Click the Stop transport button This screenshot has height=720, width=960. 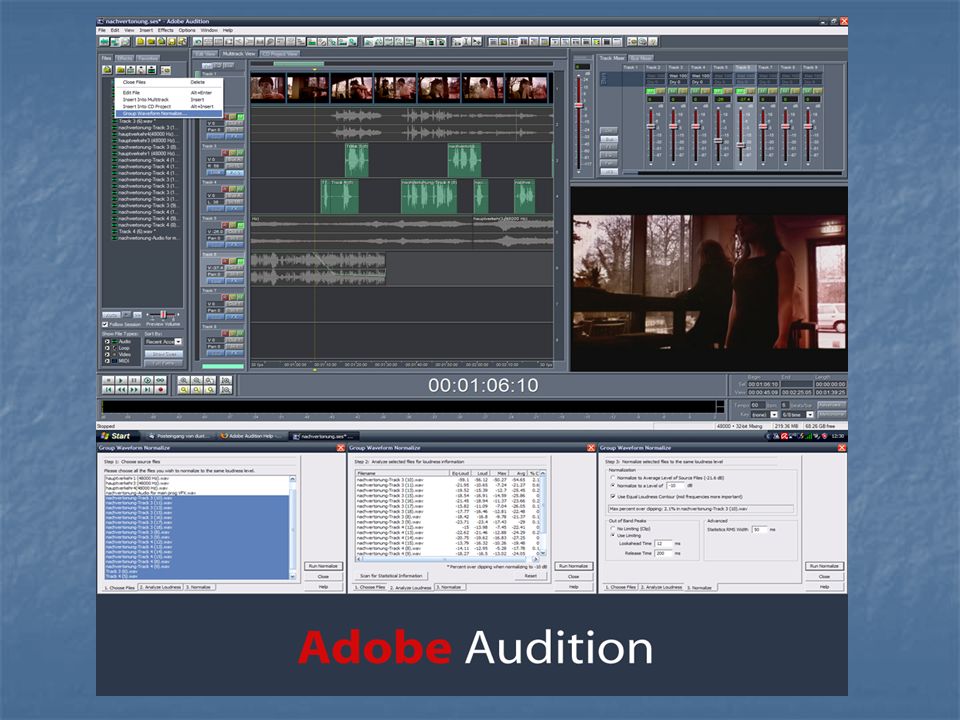point(108,380)
